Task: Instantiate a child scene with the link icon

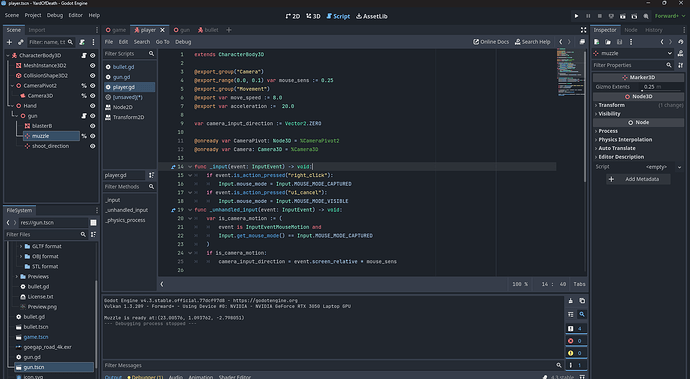Action: coord(20,42)
